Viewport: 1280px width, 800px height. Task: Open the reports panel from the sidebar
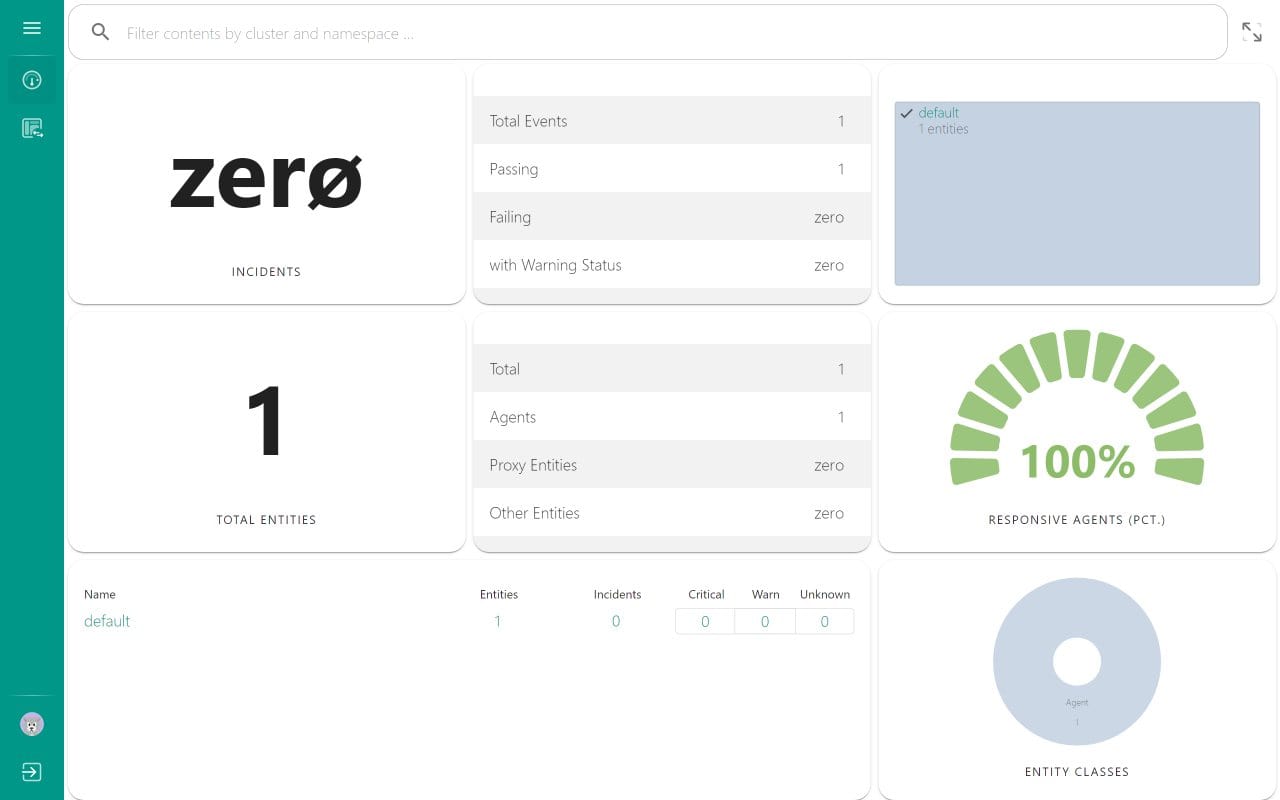point(32,128)
